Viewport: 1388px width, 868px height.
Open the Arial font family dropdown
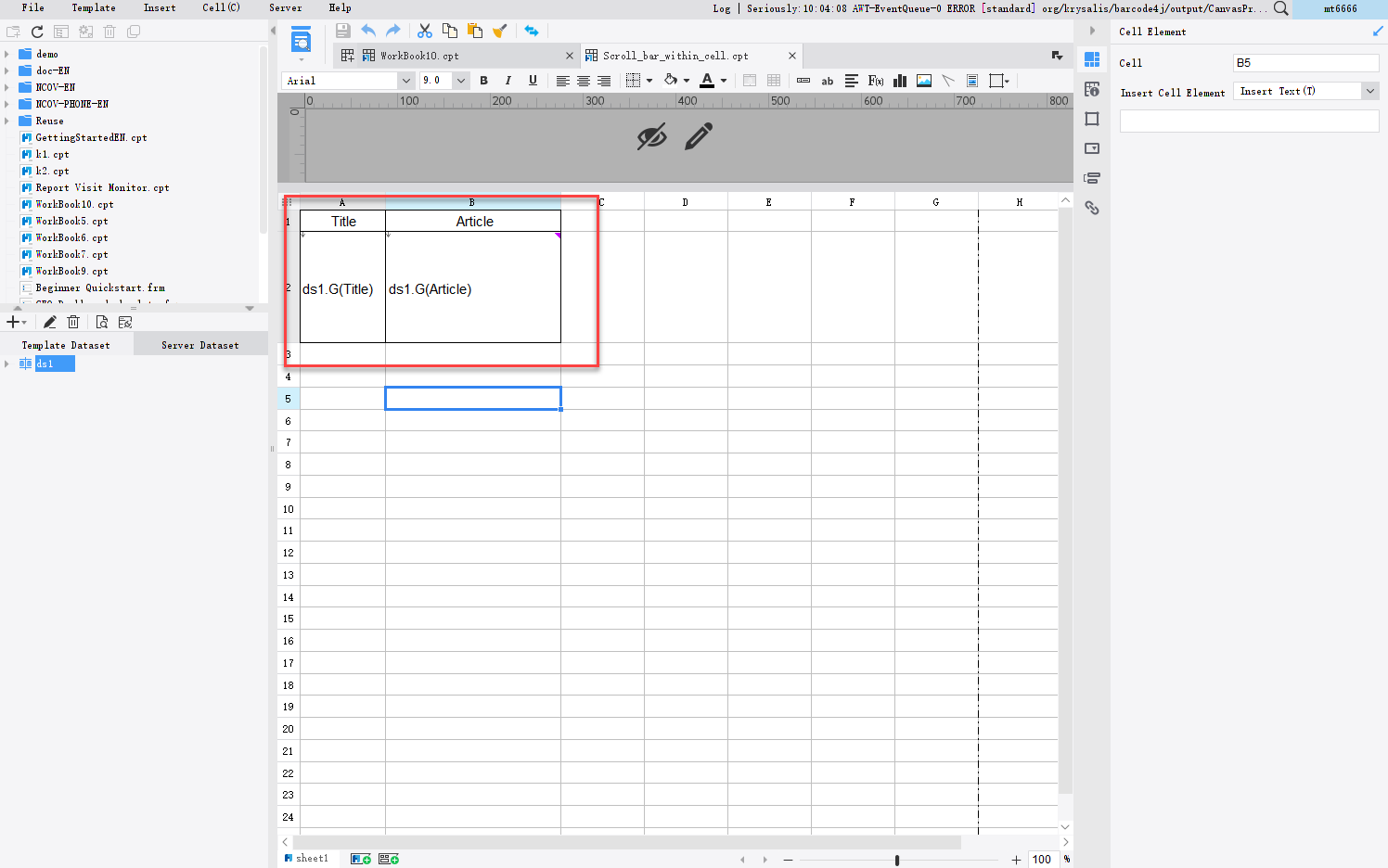click(406, 81)
